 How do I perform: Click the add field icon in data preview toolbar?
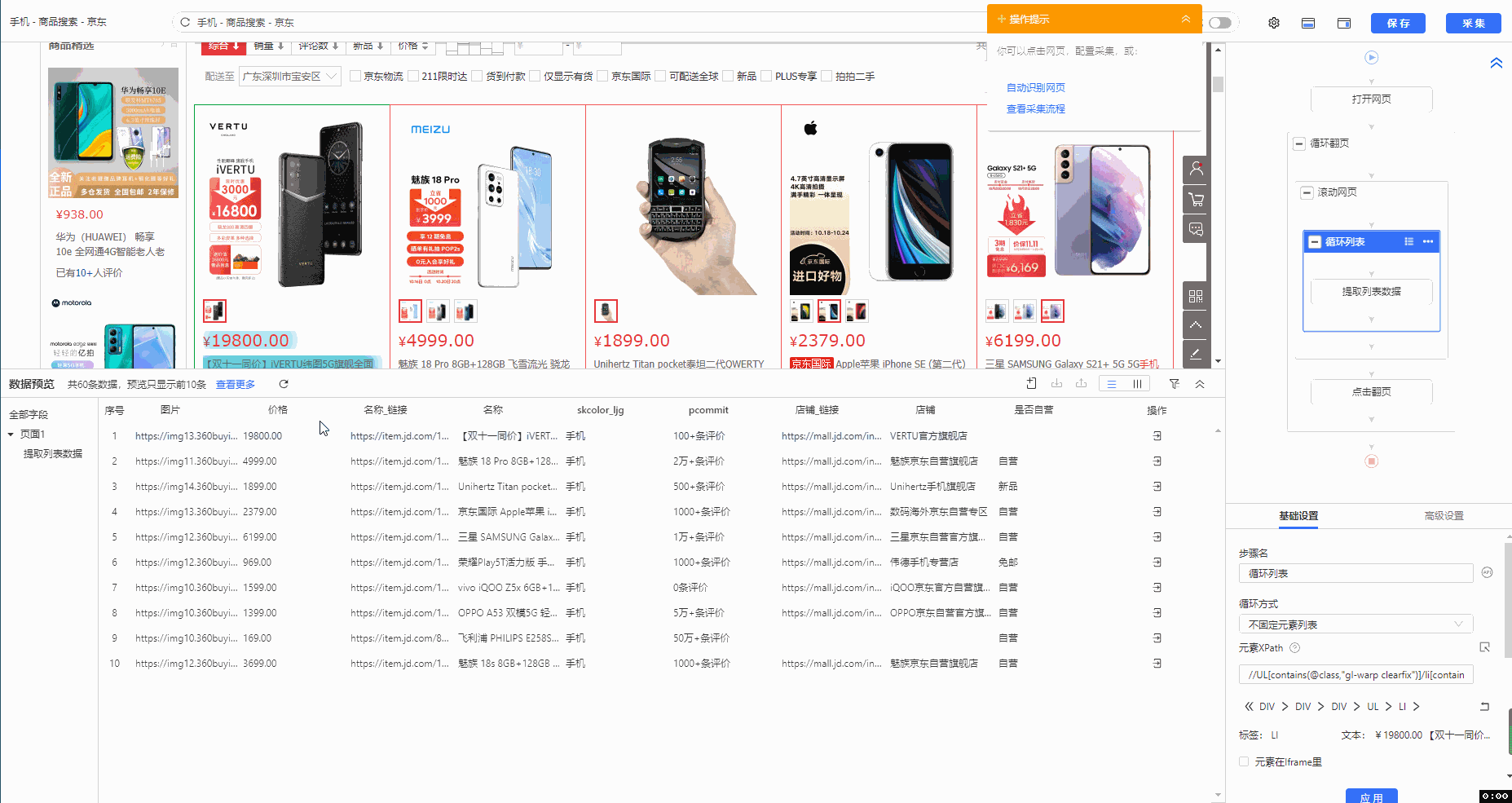pos(1032,383)
